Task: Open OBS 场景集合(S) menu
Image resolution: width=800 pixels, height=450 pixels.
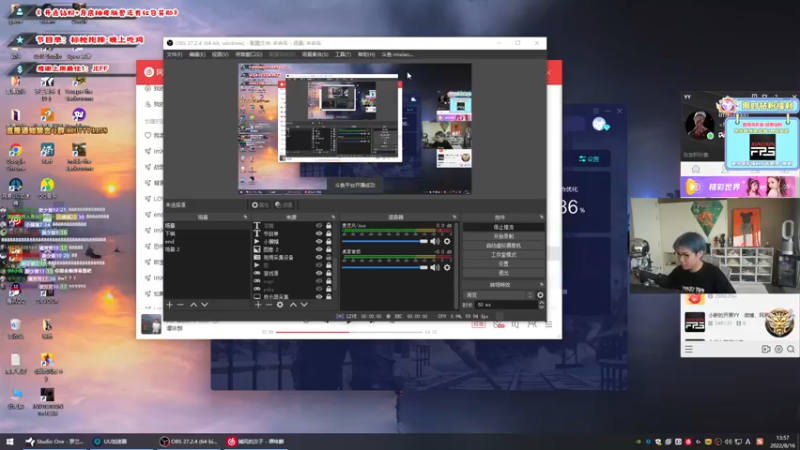Action: click(x=315, y=55)
